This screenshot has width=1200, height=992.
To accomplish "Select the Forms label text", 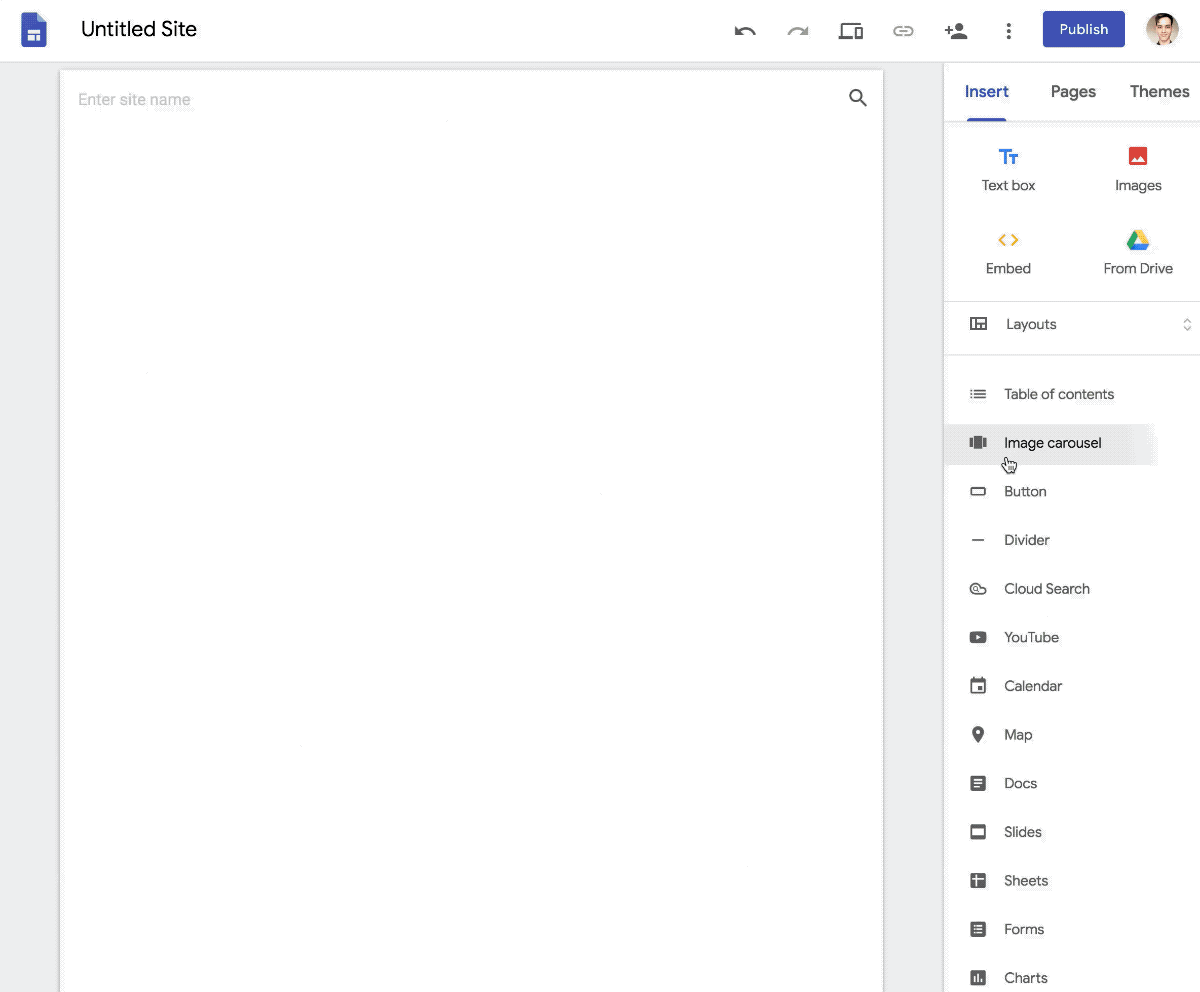I will point(1024,930).
